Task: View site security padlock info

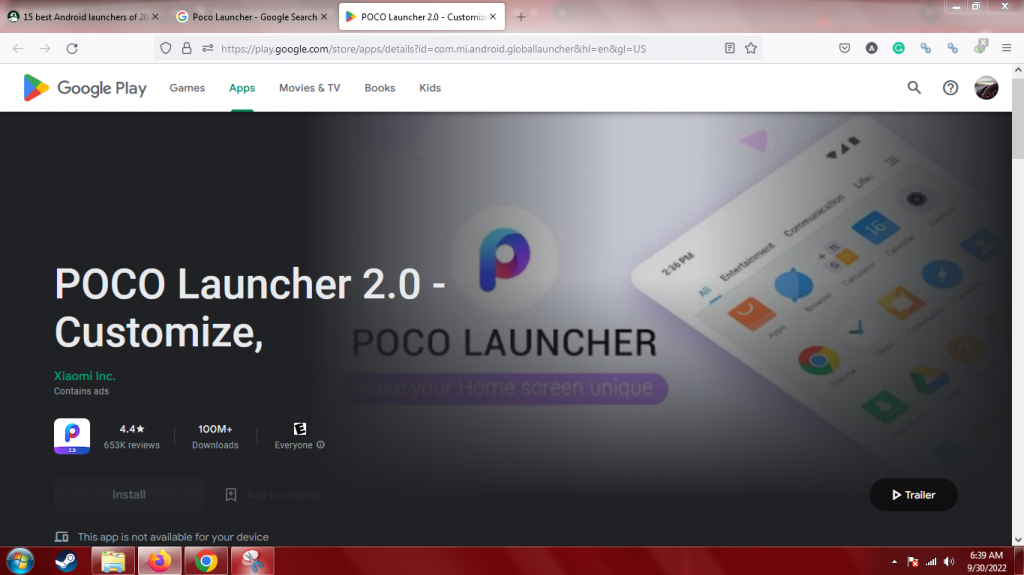Action: click(187, 48)
